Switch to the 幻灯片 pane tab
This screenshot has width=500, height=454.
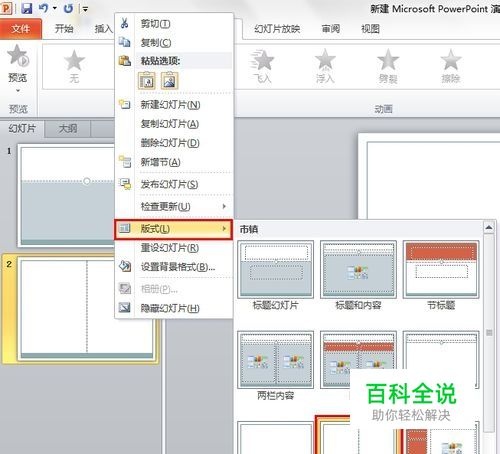22,128
